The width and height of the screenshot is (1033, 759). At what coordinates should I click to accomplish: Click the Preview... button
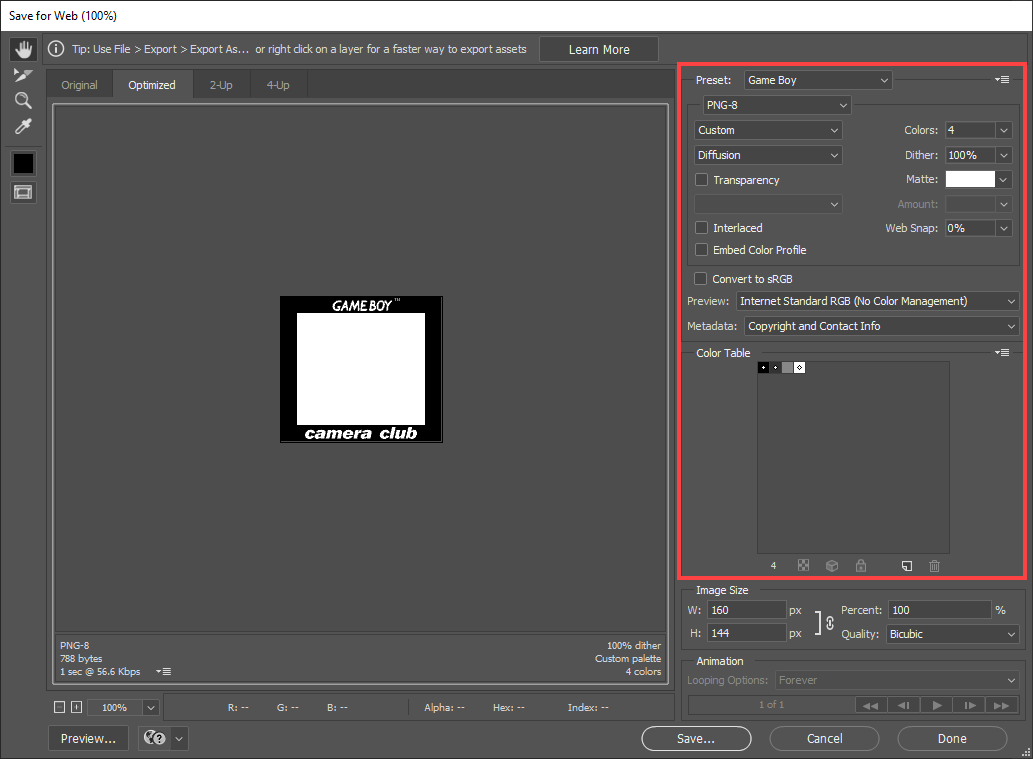coord(88,739)
